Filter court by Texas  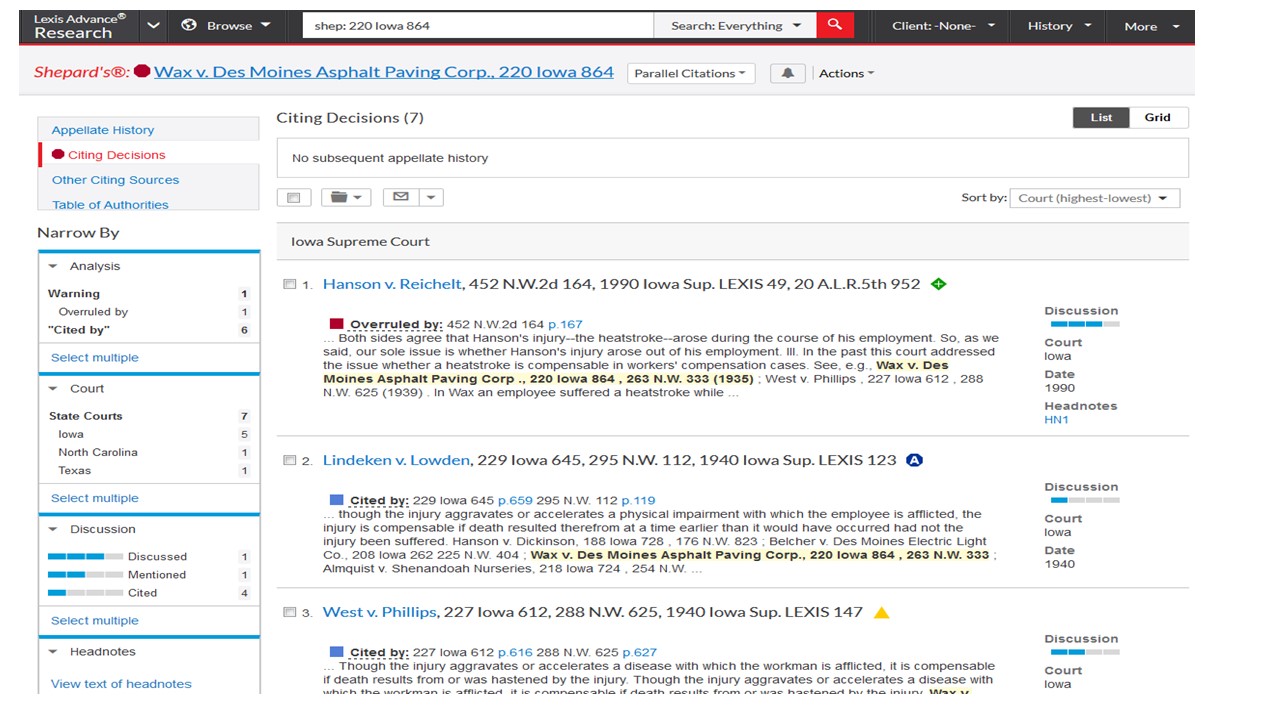(75, 470)
